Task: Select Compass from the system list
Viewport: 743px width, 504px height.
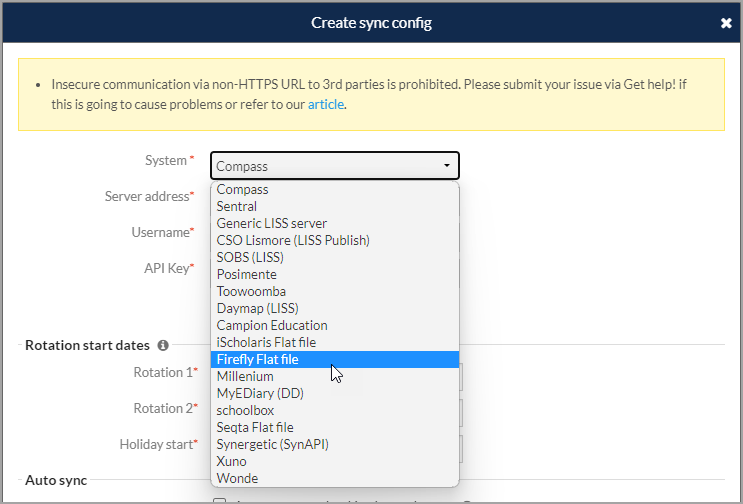Action: coord(243,189)
